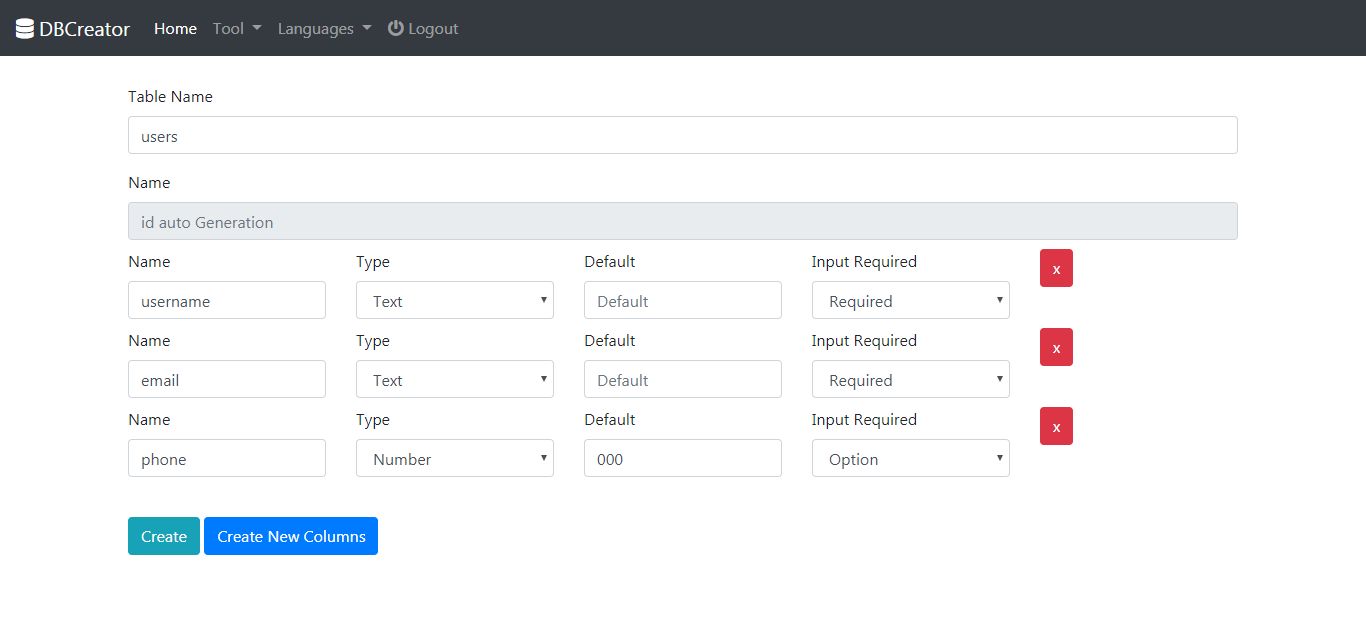Open the Tool dropdown menu

tap(237, 29)
